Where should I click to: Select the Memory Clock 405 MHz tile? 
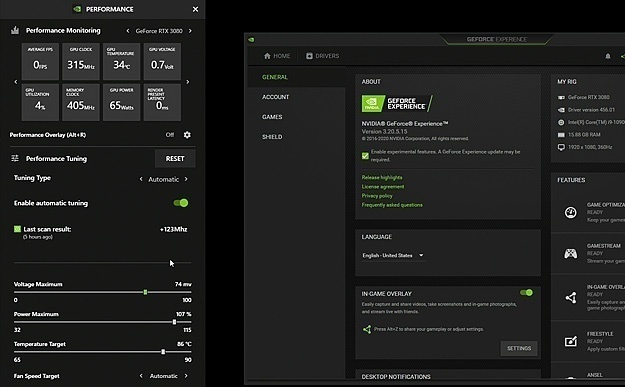pyautogui.click(x=81, y=102)
